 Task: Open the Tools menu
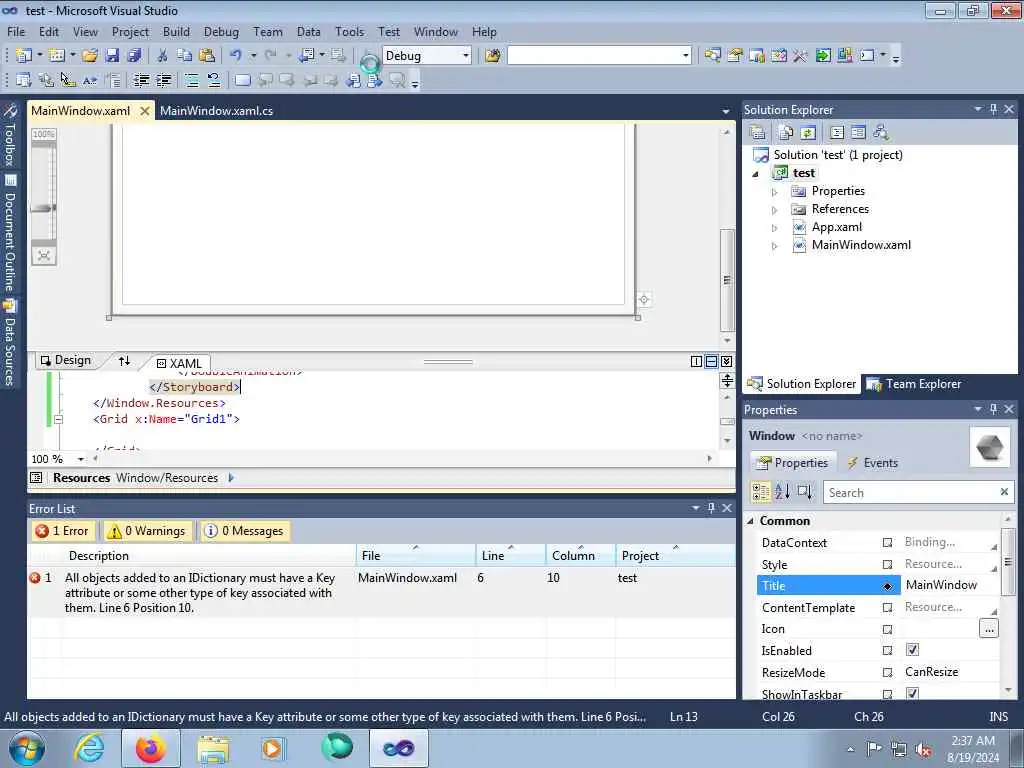click(349, 31)
